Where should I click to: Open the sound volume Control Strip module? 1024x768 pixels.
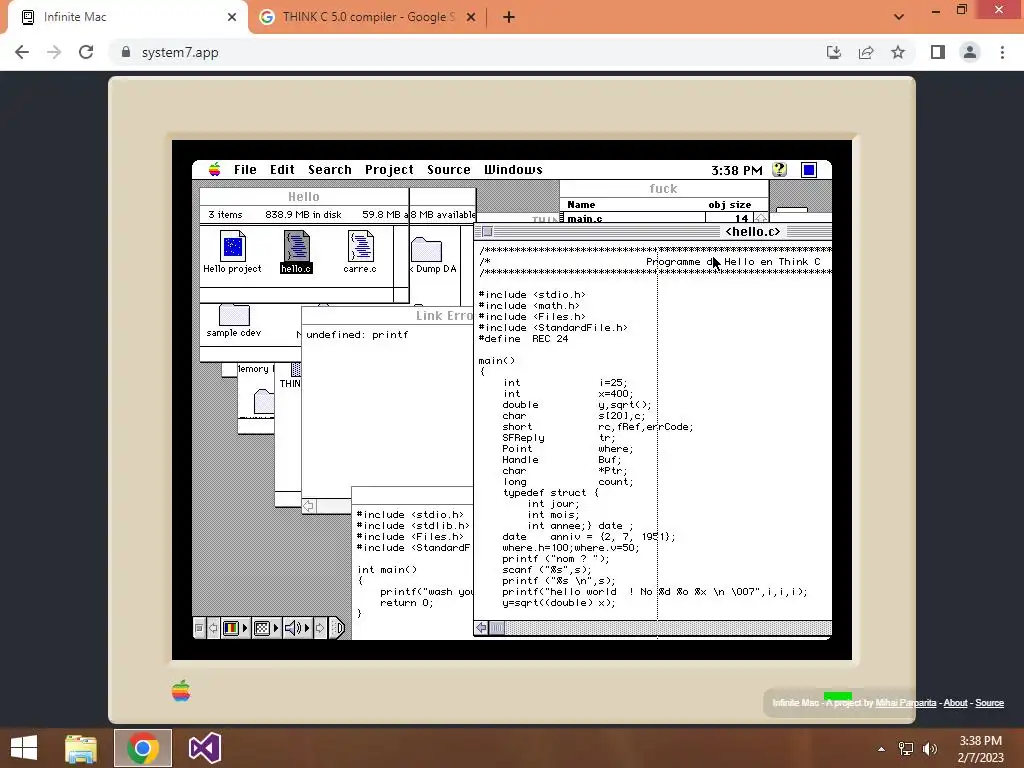pyautogui.click(x=297, y=628)
